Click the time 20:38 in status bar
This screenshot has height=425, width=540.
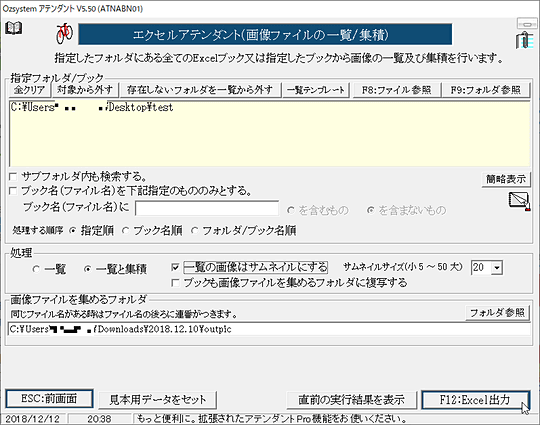tap(99, 419)
